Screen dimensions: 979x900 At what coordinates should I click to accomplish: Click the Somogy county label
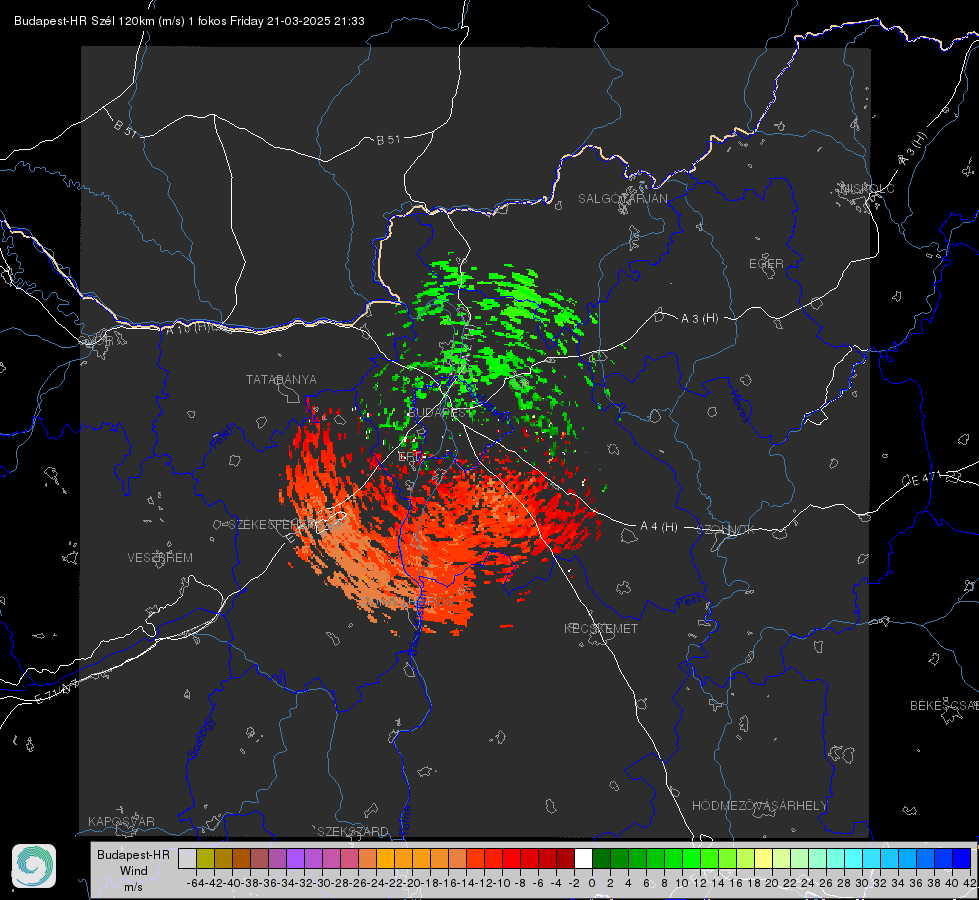pos(200,738)
